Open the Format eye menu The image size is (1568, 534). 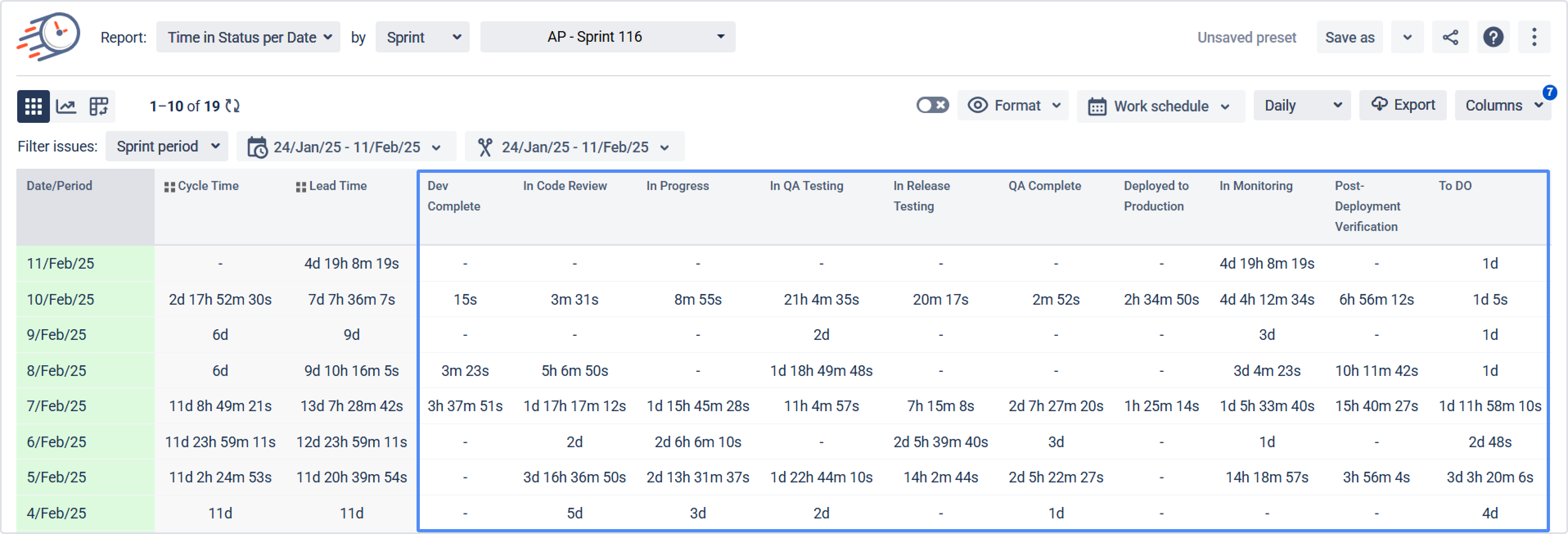pyautogui.click(x=1013, y=105)
